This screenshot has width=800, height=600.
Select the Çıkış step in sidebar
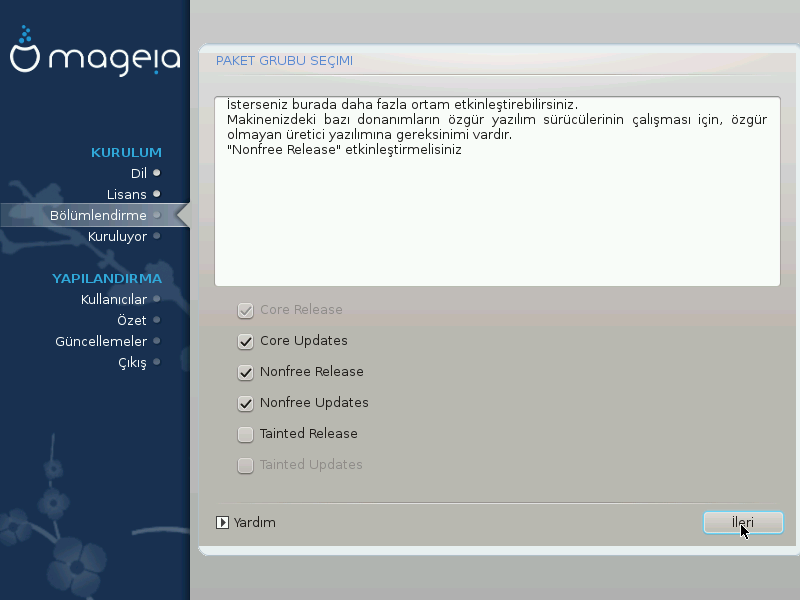point(132,363)
